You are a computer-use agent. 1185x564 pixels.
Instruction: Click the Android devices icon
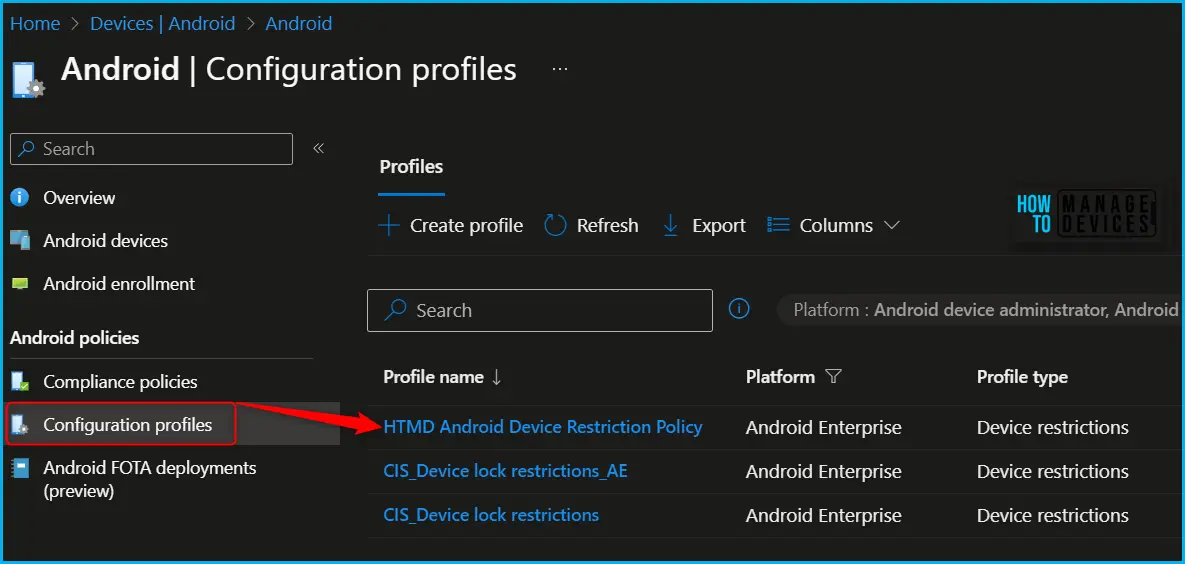20,240
